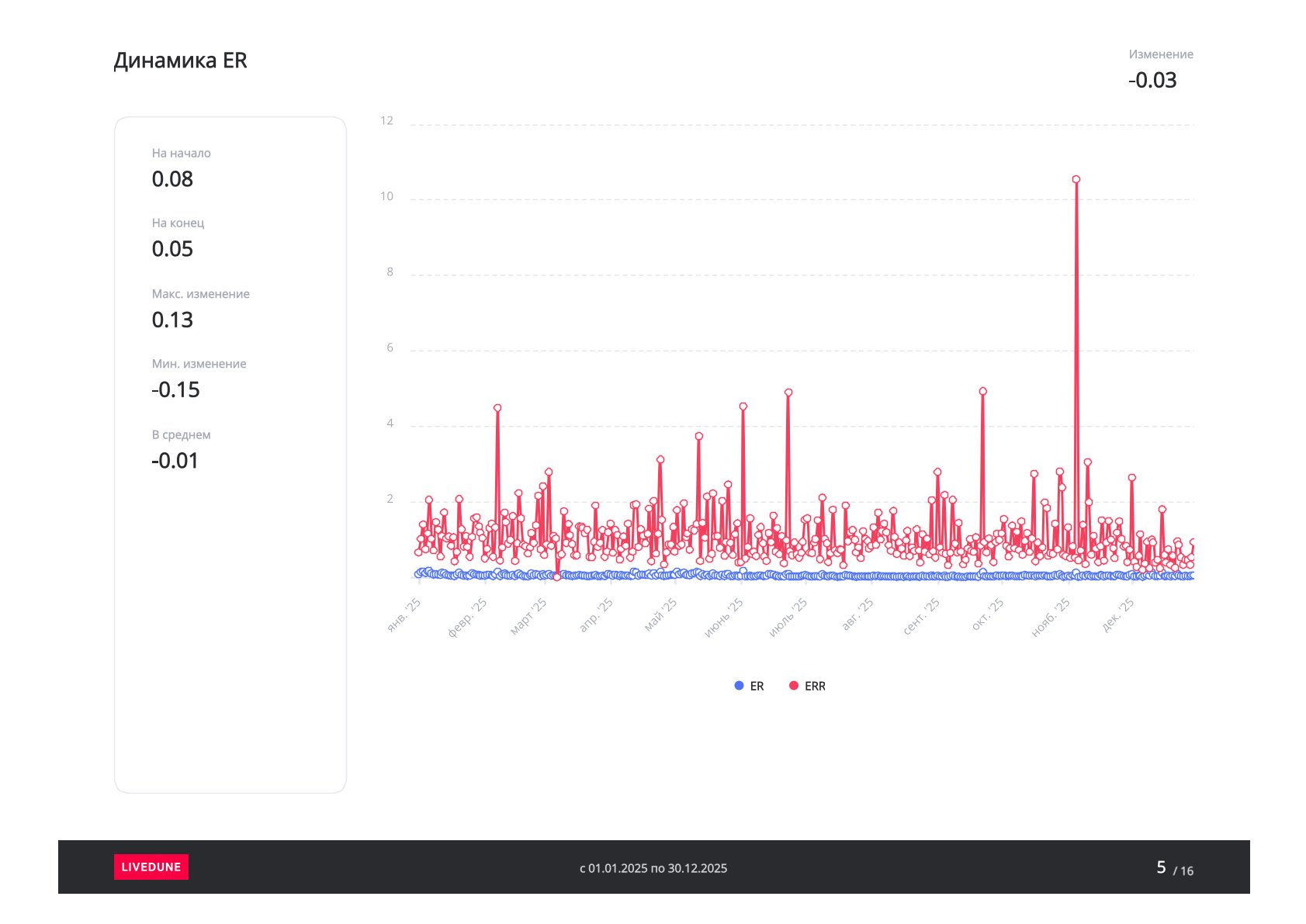Click the На начало value 0.08
The image size is (1306, 924).
coord(172,179)
